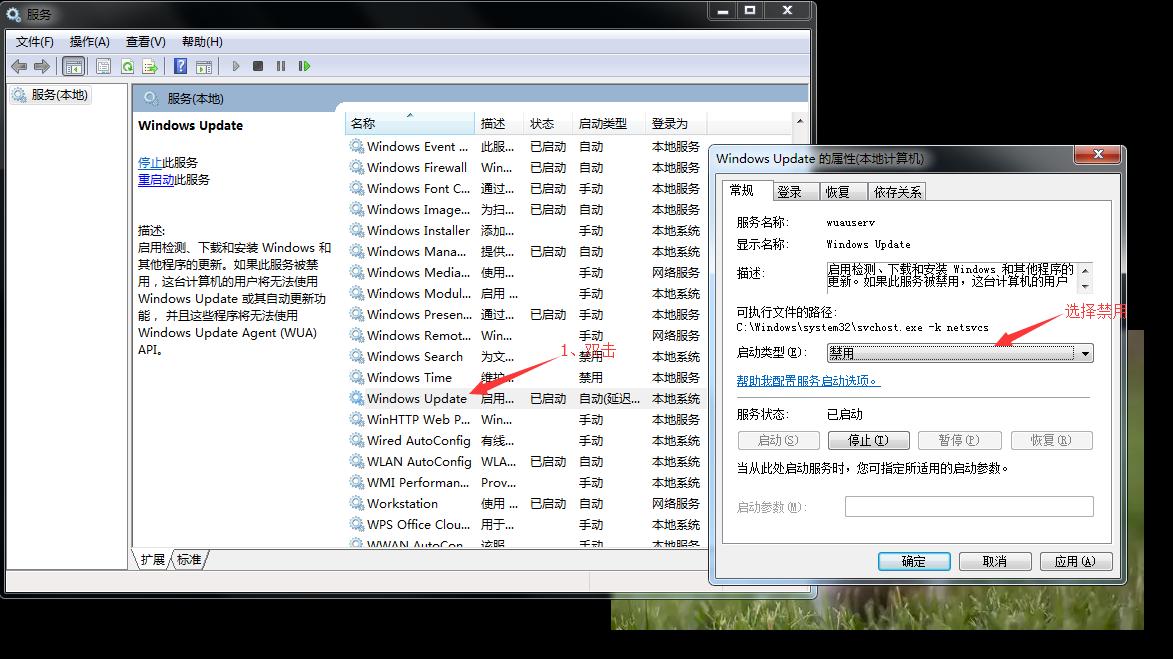Image resolution: width=1173 pixels, height=659 pixels.
Task: Click the Export List toolbar icon
Action: point(151,66)
